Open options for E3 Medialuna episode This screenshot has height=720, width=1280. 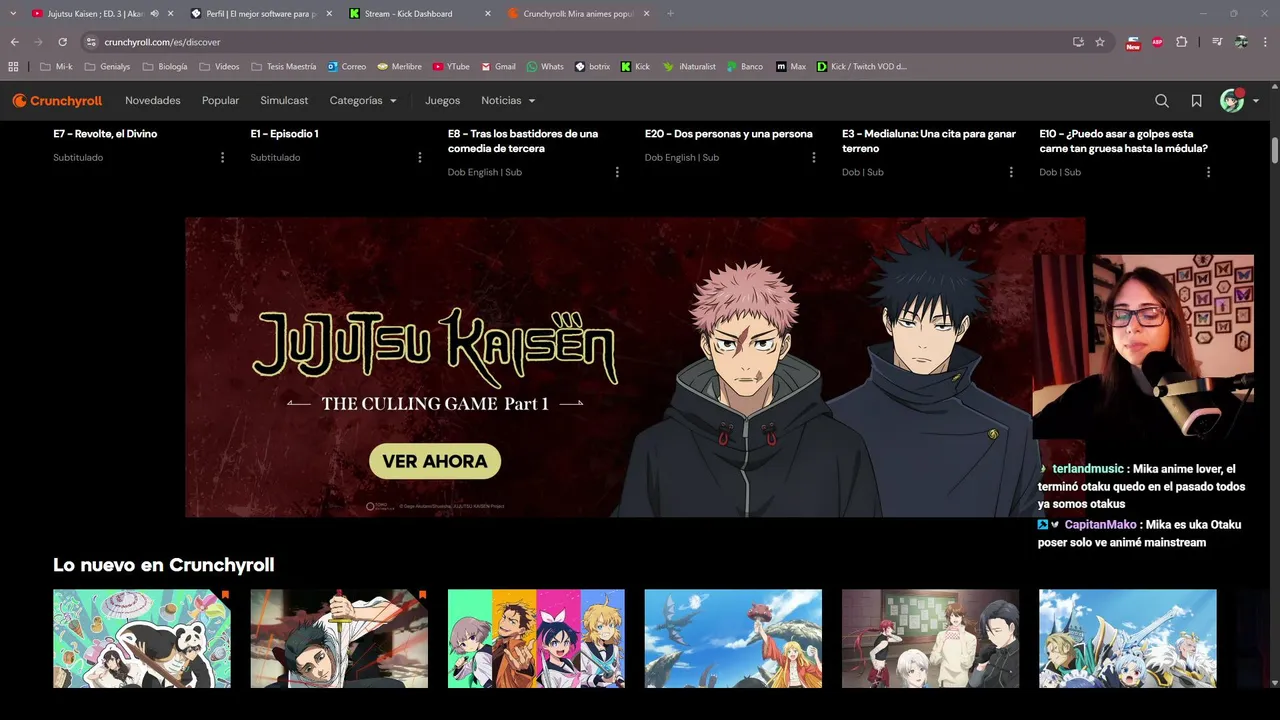(1010, 172)
